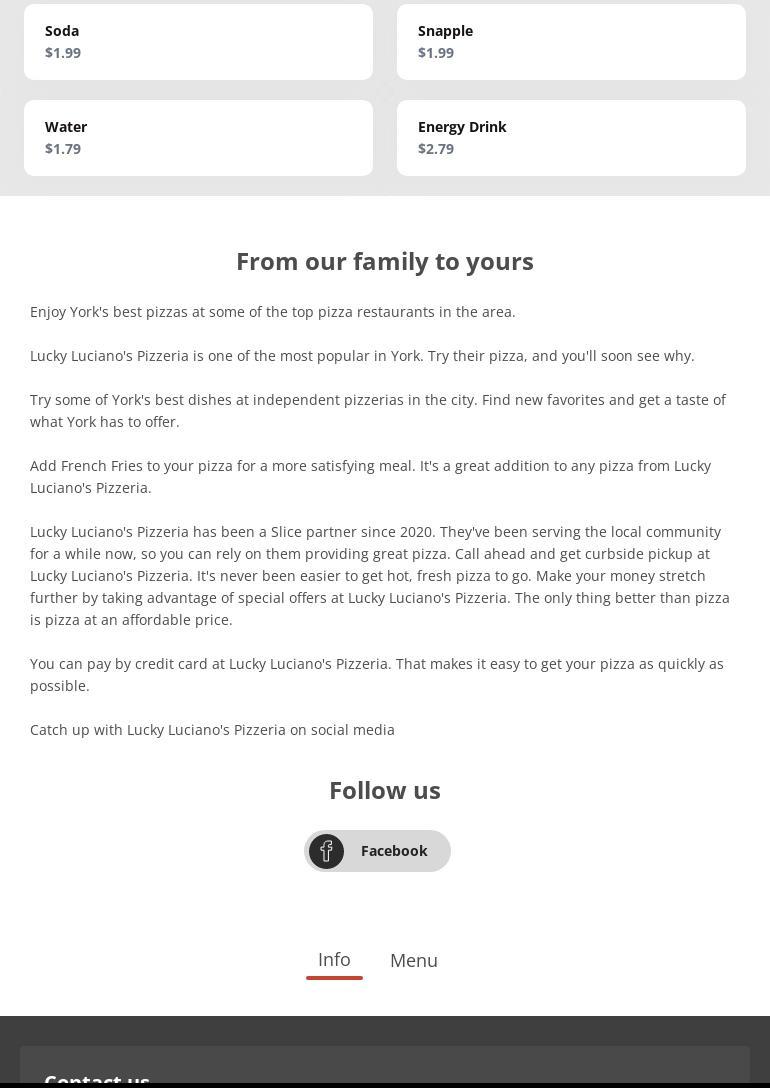Switch to the Info tab
Screen dimensions: 770x1088
[334, 960]
